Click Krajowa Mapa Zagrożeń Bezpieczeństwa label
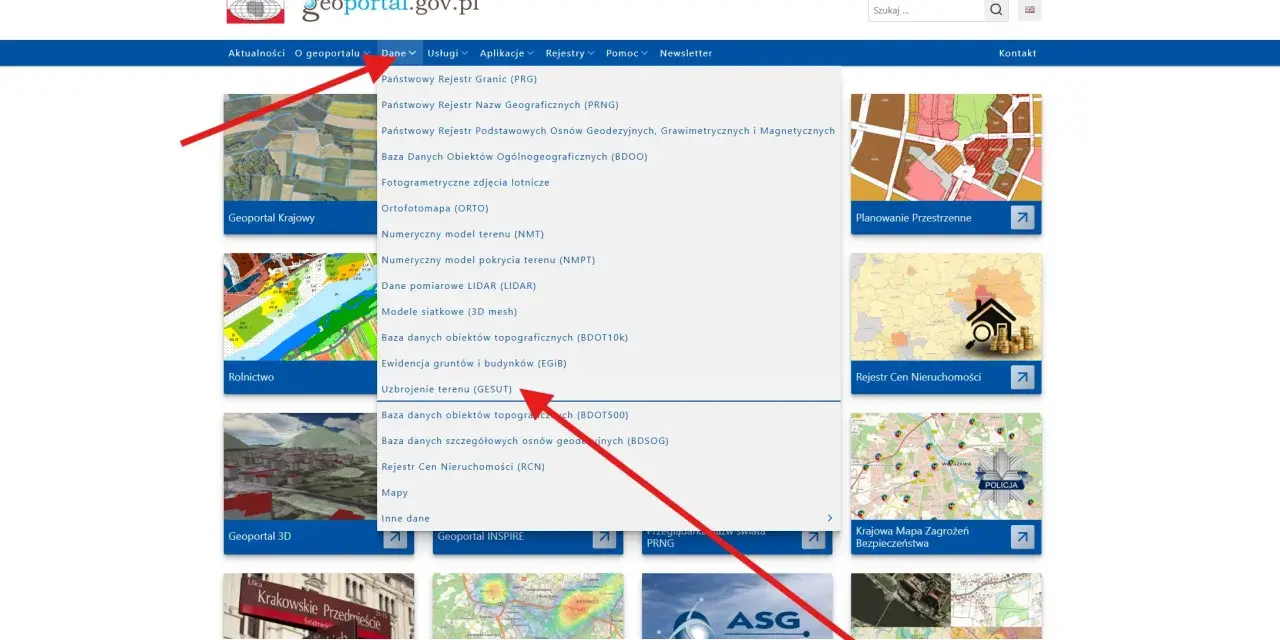The image size is (1280, 640). pos(913,537)
